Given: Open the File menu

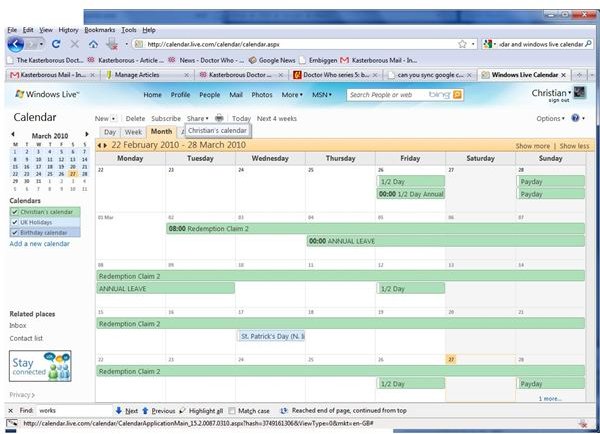Looking at the screenshot, I should tap(12, 30).
